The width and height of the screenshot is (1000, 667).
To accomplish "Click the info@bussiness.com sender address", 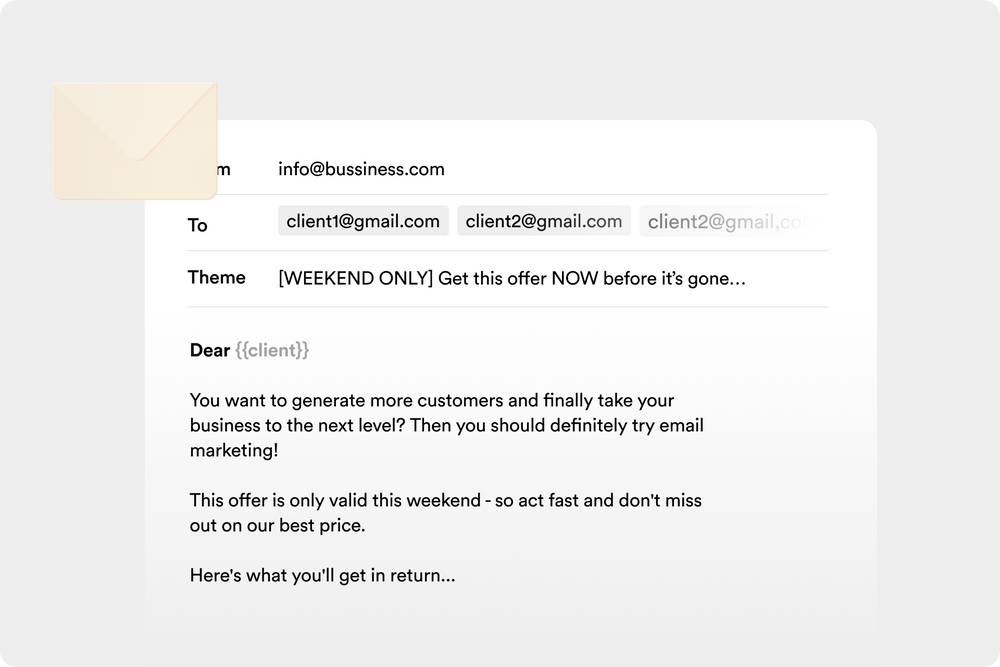I will coord(361,169).
